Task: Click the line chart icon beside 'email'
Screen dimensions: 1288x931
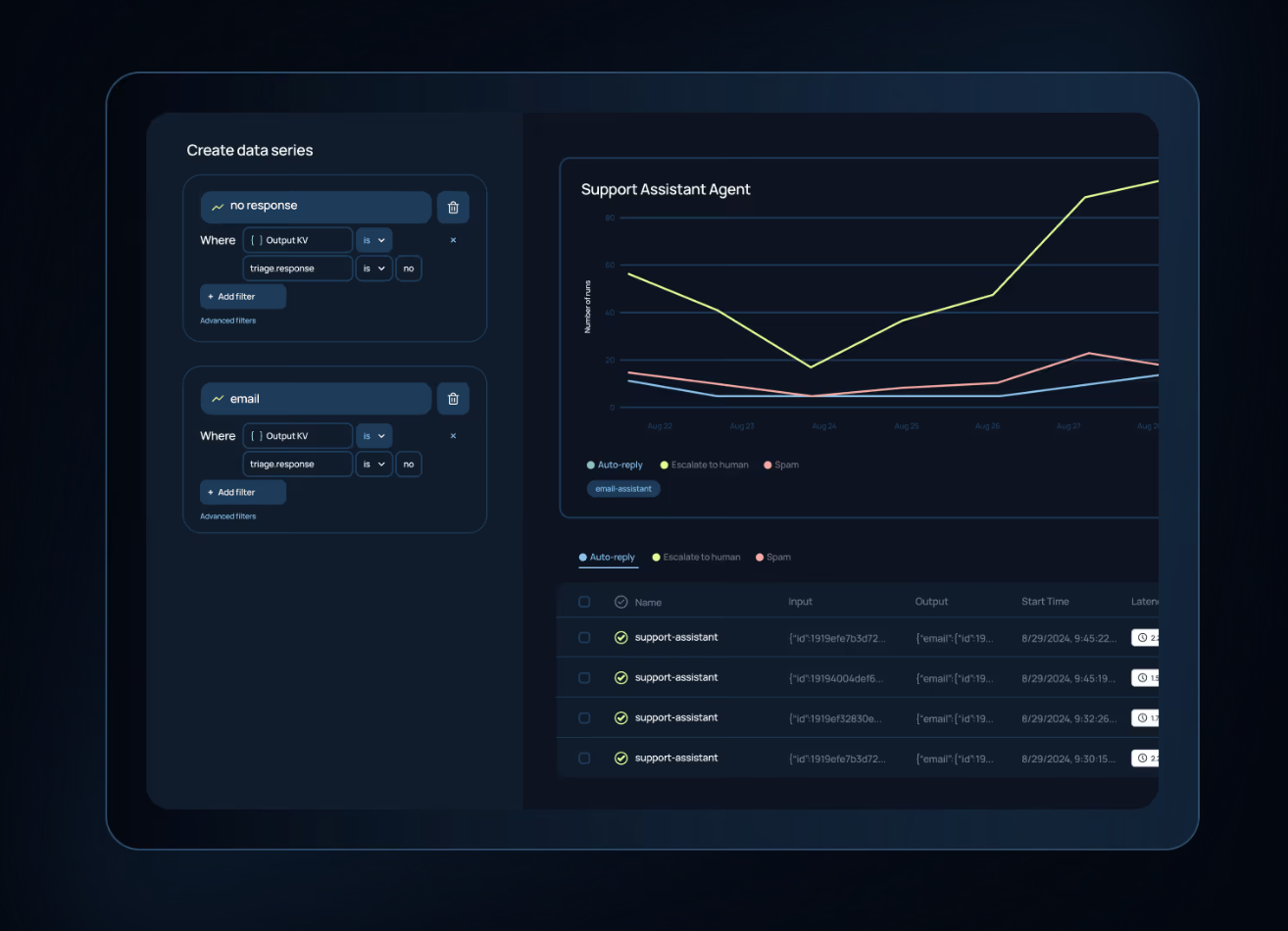Action: coord(218,400)
